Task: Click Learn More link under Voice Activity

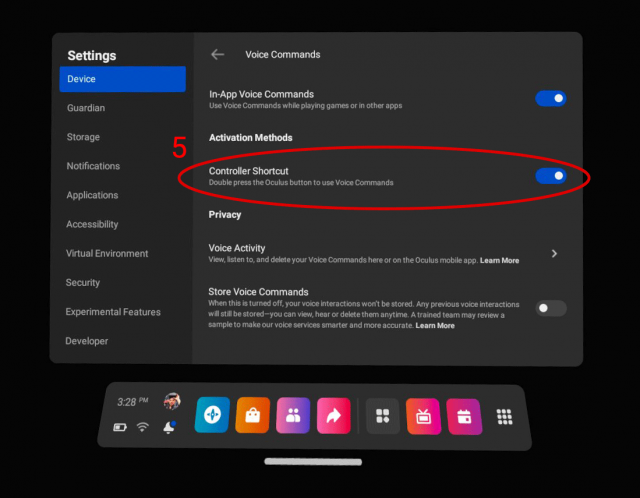Action: [499, 261]
